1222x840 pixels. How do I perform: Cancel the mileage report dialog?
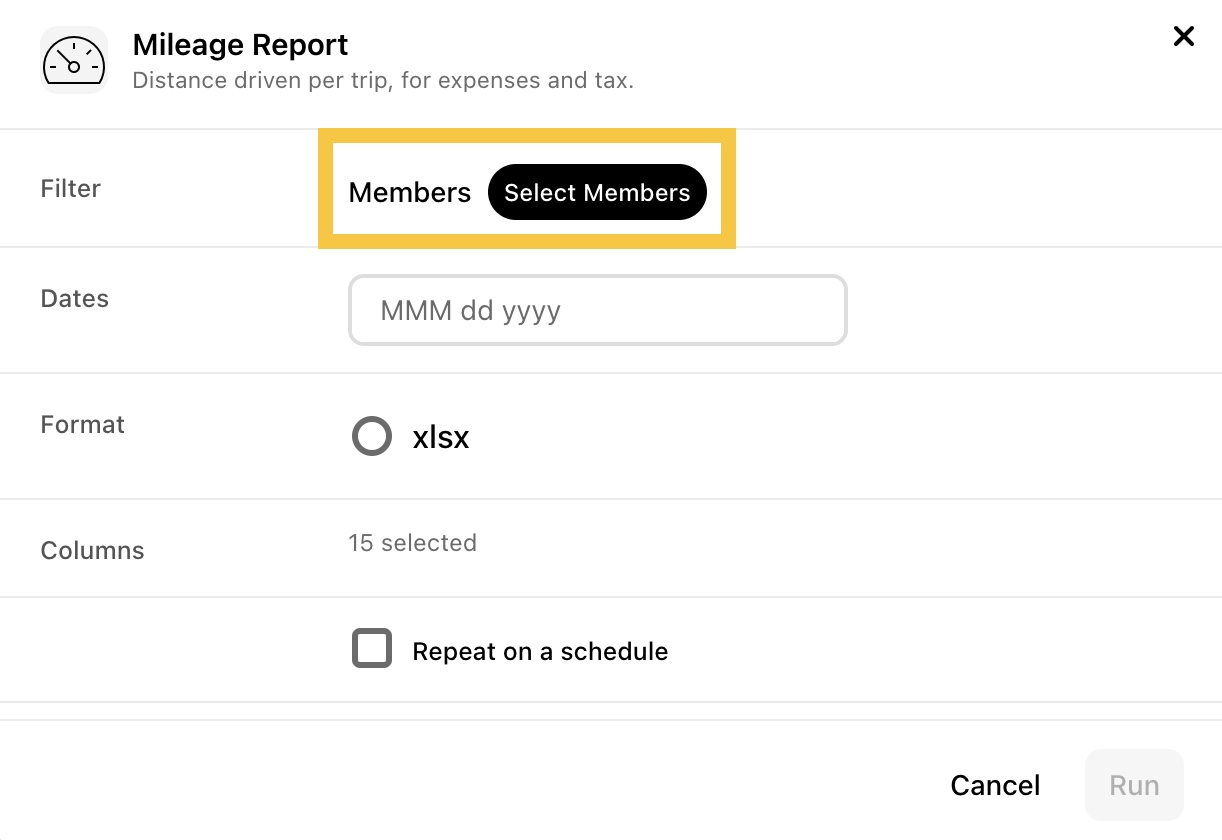tap(995, 786)
